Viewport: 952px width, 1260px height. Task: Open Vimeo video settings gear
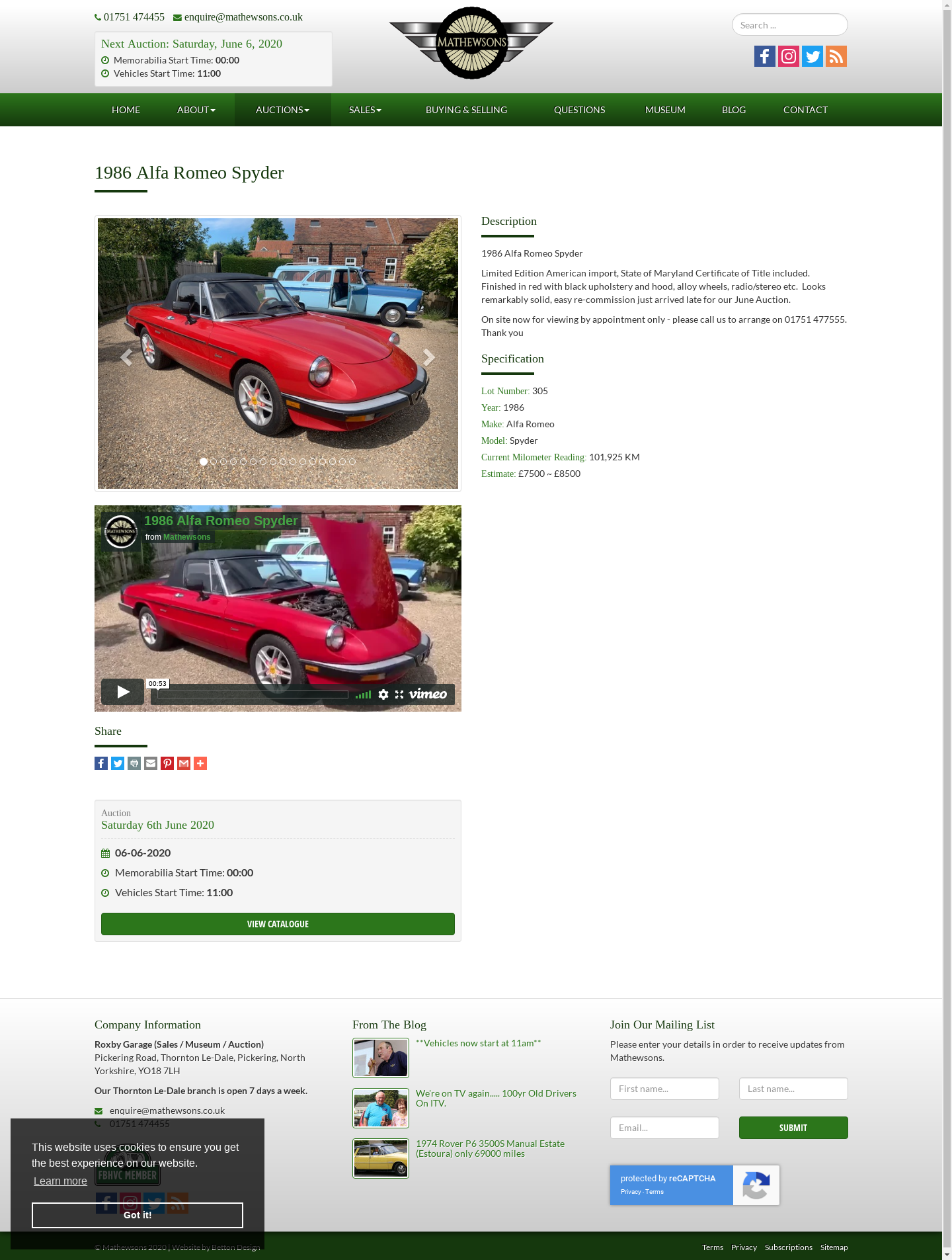(x=383, y=694)
